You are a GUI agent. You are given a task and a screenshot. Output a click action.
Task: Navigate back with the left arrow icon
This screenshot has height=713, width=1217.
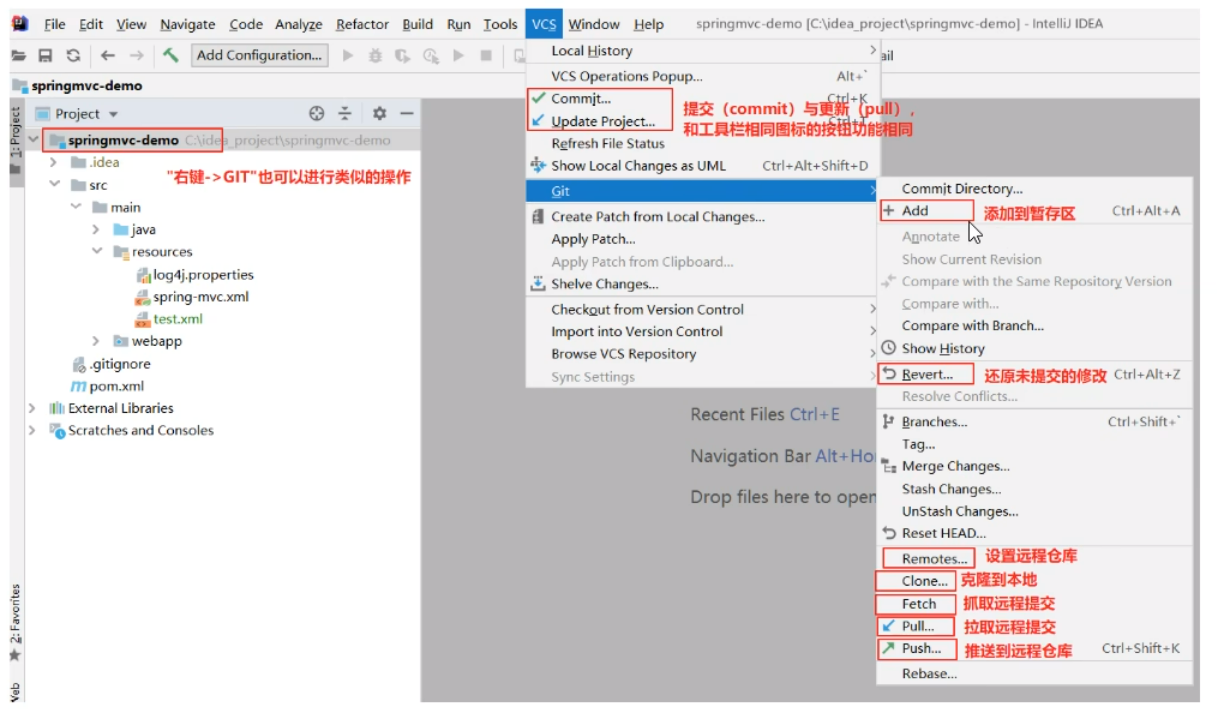107,56
